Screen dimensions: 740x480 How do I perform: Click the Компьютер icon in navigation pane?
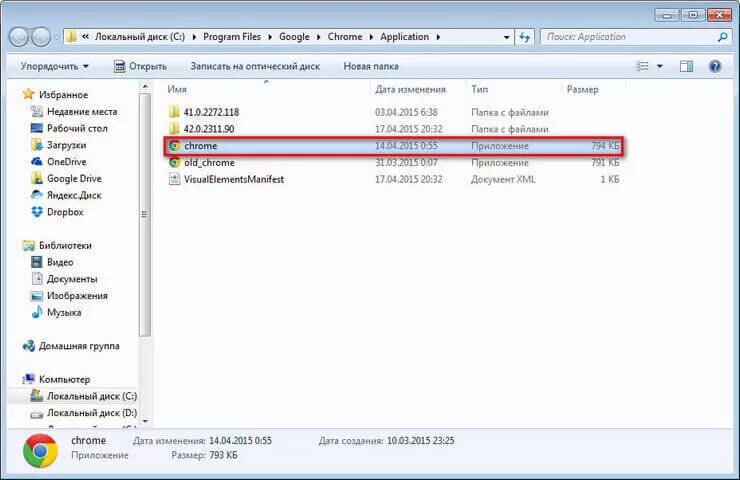29,379
